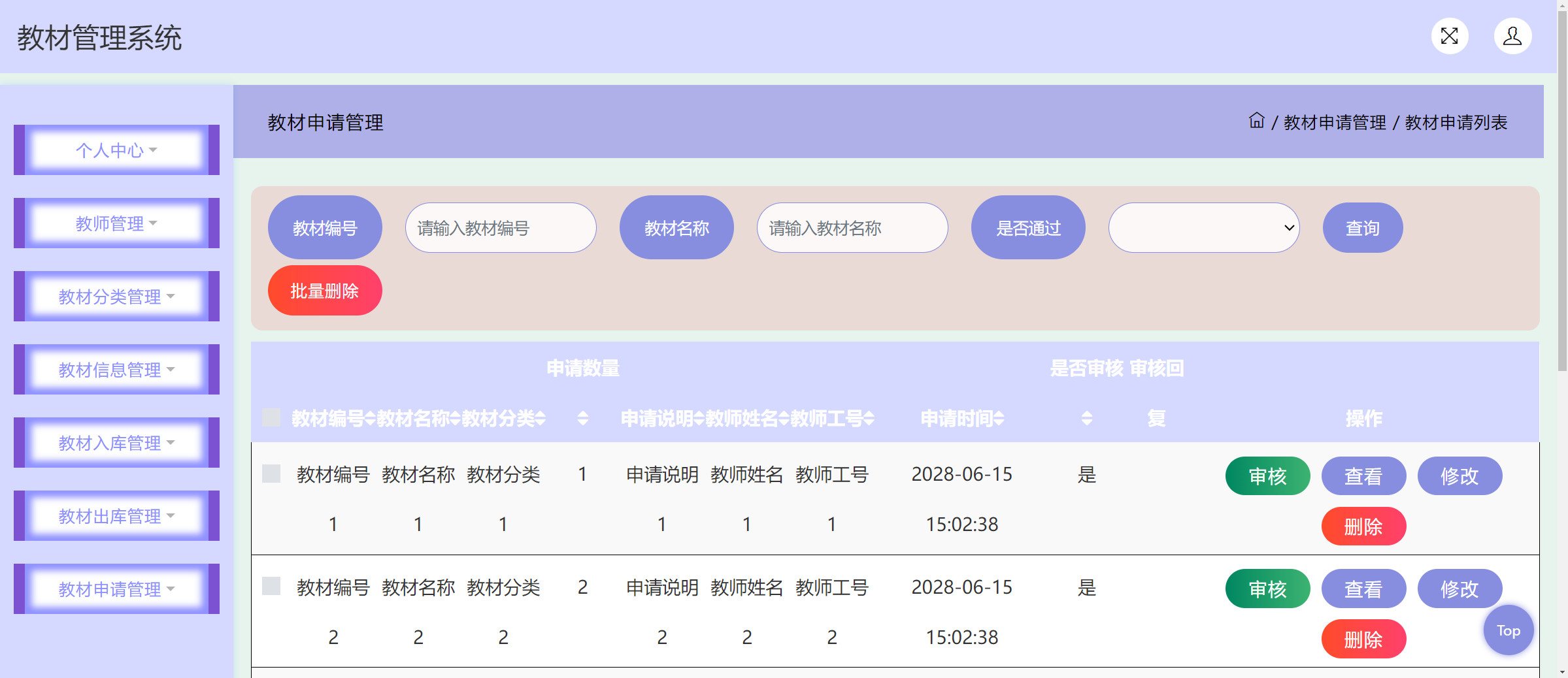Image resolution: width=1568 pixels, height=678 pixels.
Task: Click the 查询 search button
Action: (x=1362, y=227)
